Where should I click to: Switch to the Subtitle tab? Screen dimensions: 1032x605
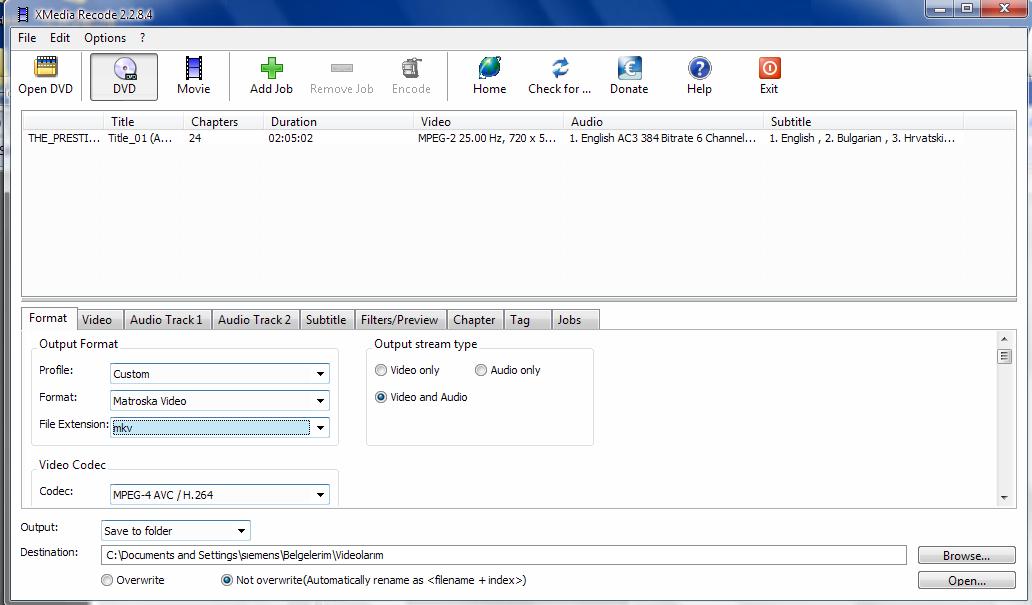[x=326, y=320]
